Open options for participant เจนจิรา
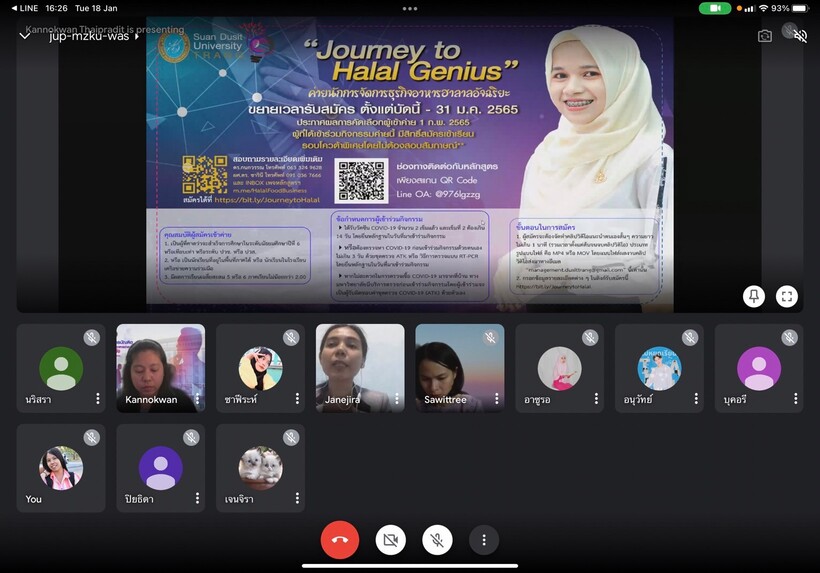This screenshot has width=820, height=573. tap(297, 498)
